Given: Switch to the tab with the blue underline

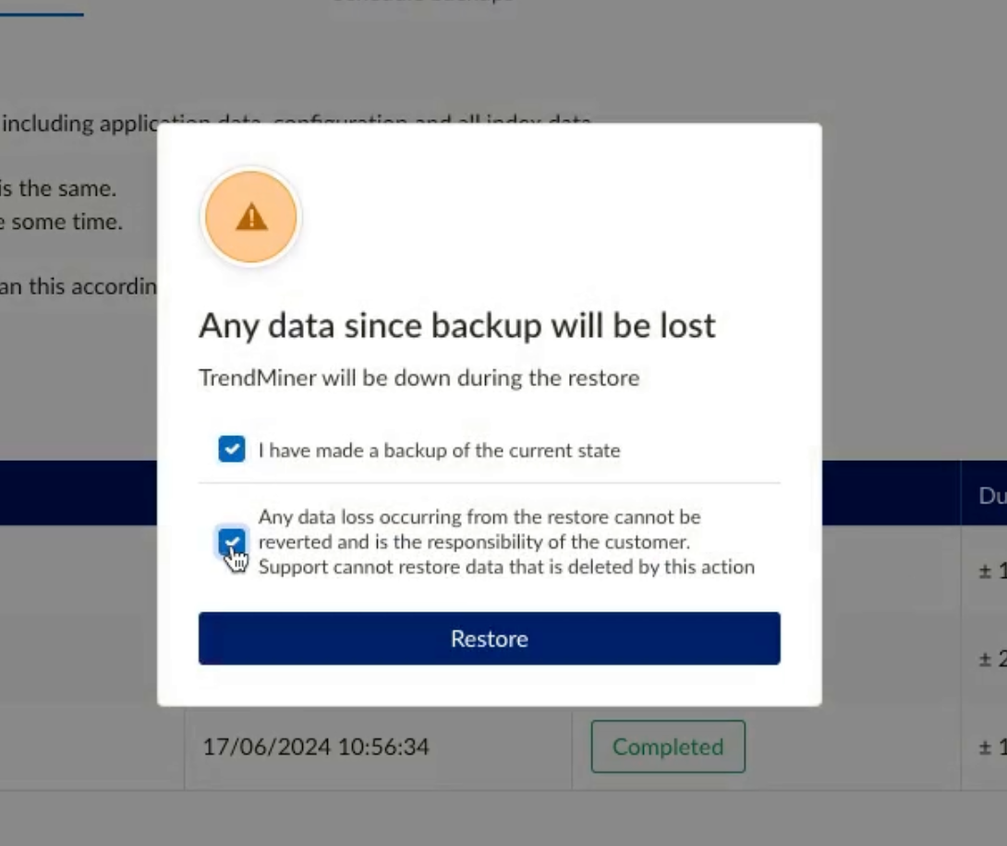Looking at the screenshot, I should (42, 10).
